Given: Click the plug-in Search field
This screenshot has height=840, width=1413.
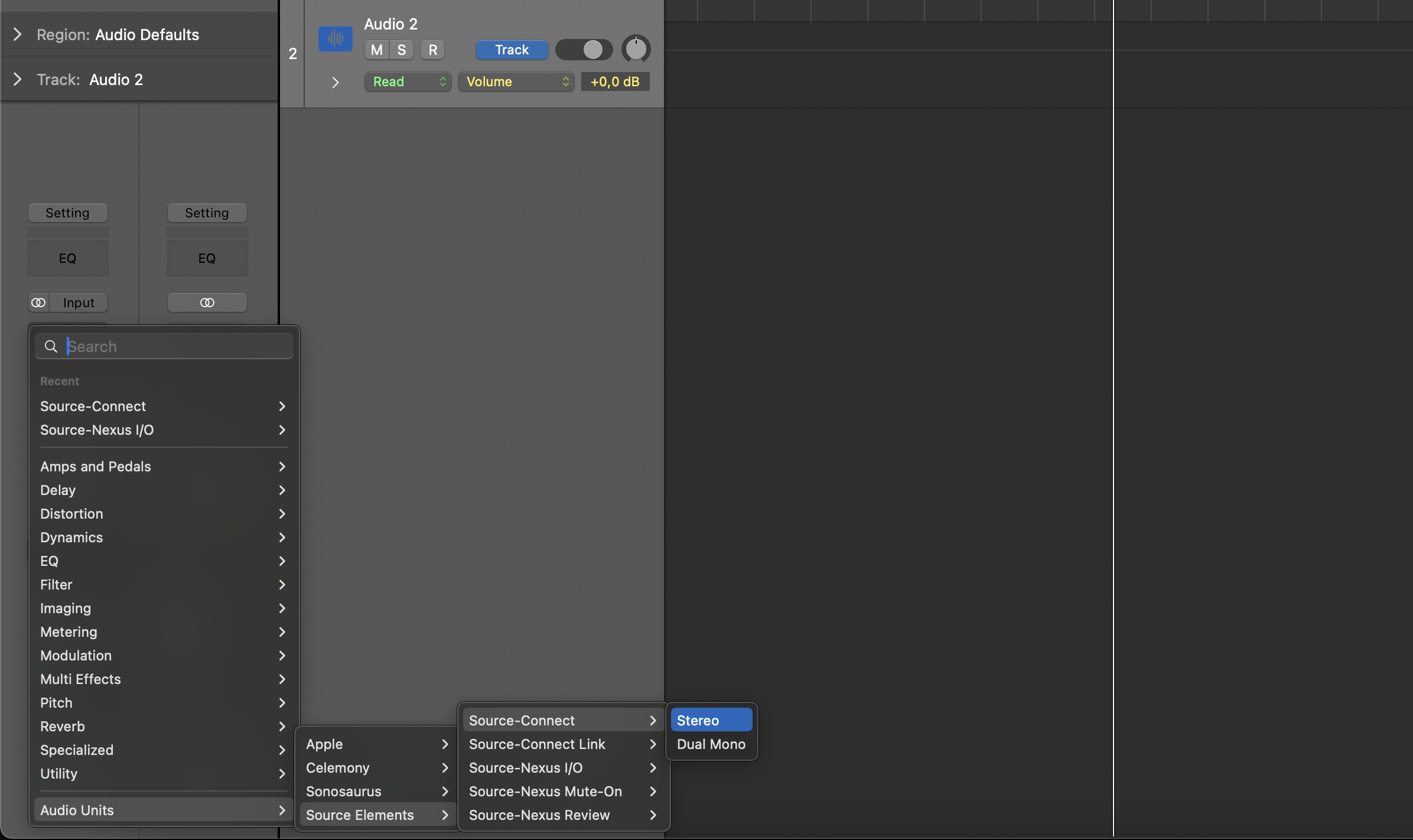Looking at the screenshot, I should click(x=177, y=346).
